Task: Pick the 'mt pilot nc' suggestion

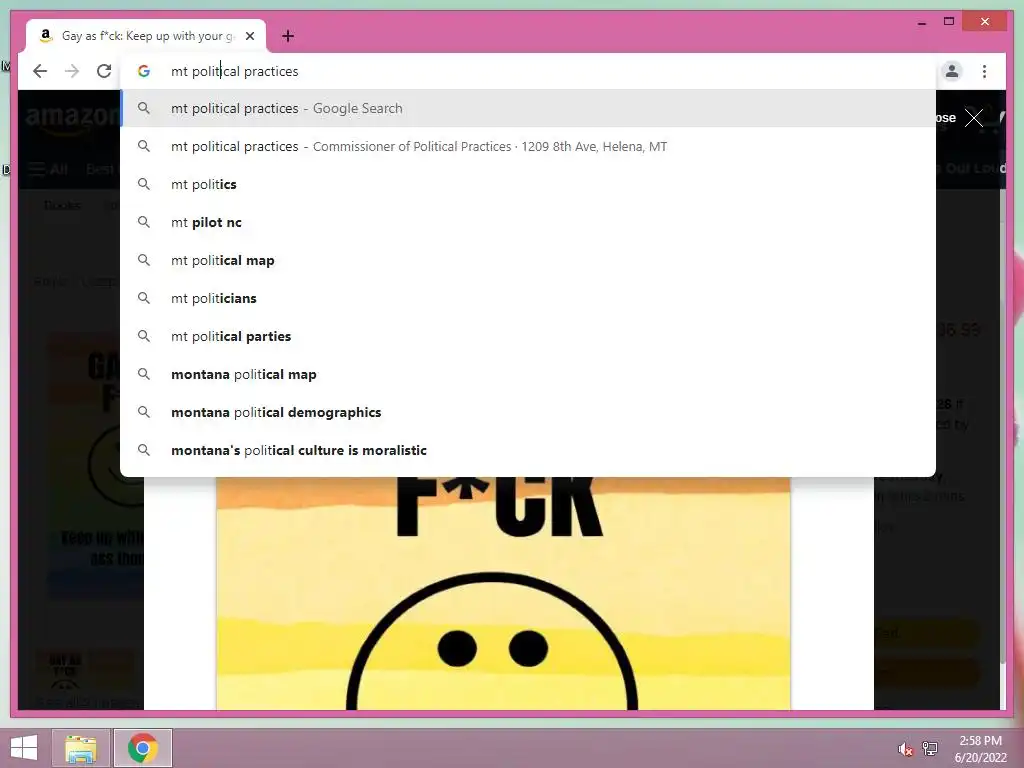Action: click(528, 222)
